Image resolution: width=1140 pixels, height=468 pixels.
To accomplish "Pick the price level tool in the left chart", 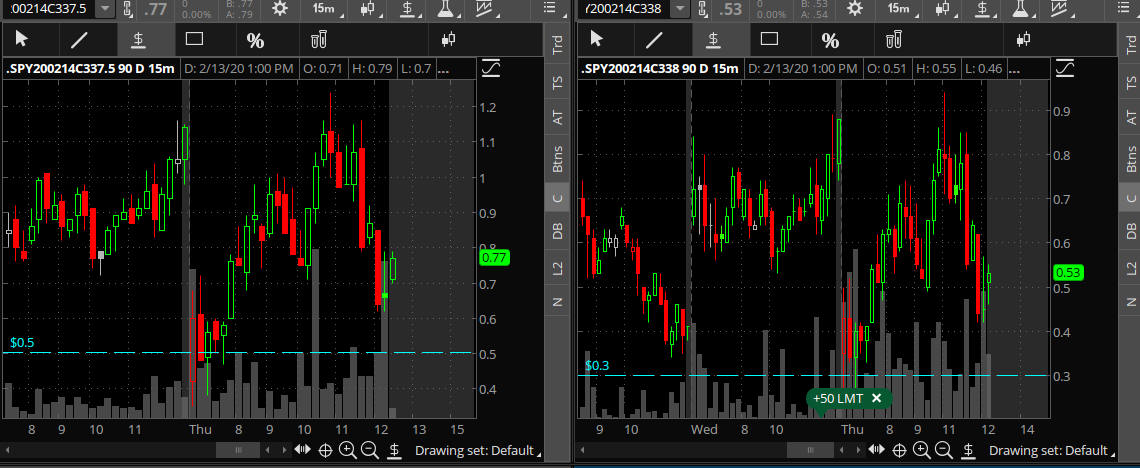I will coord(137,39).
